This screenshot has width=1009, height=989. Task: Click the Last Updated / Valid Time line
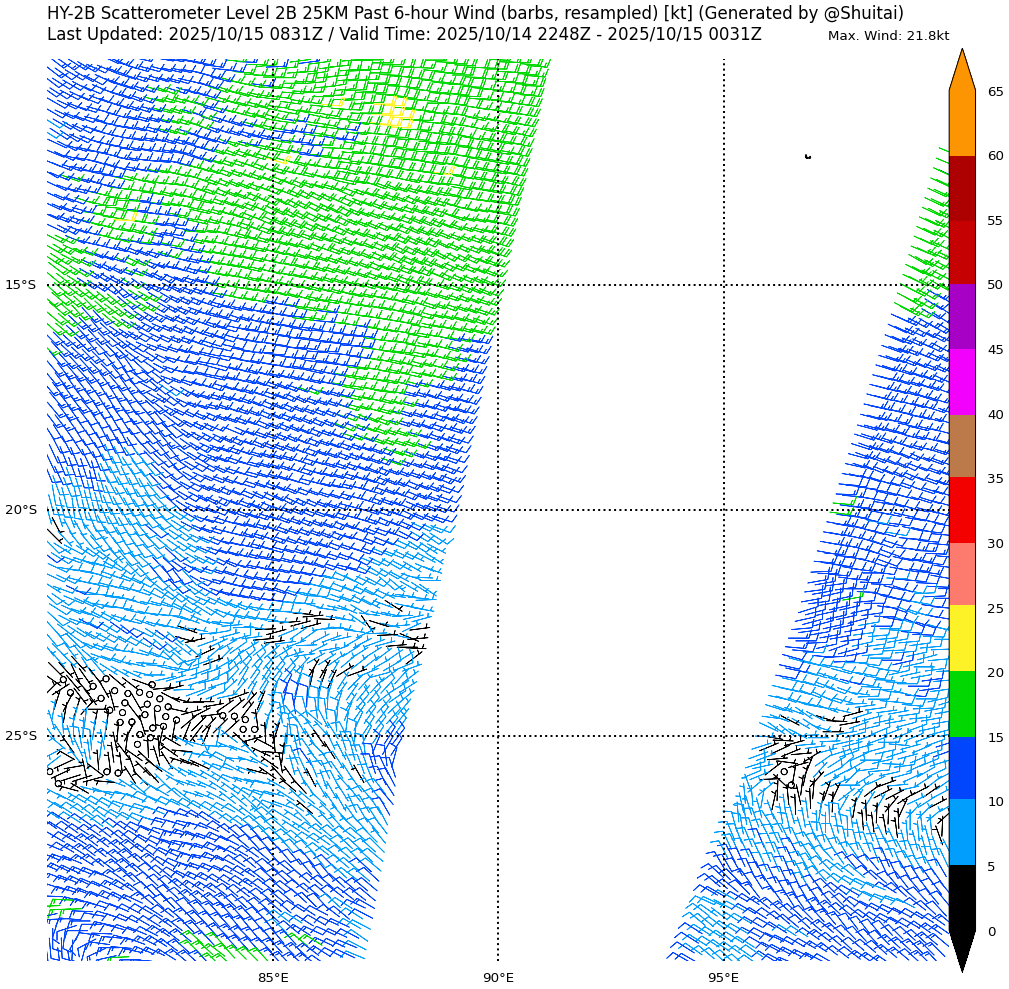404,35
